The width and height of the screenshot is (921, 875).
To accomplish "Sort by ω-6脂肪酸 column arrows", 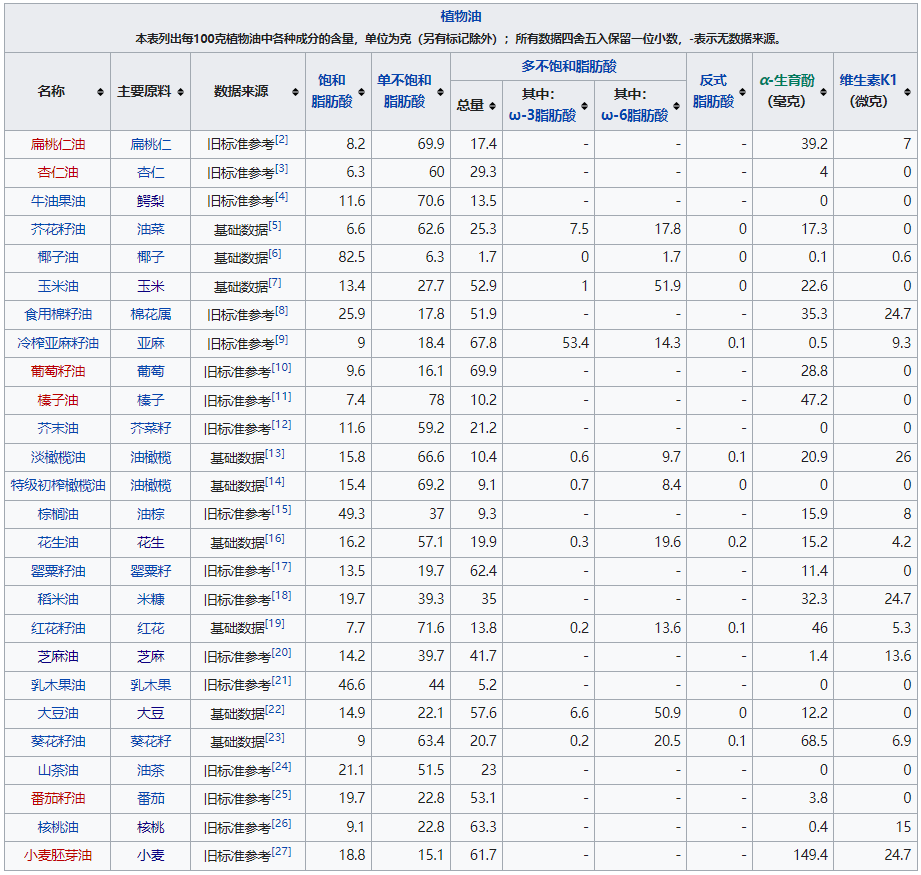I will (677, 106).
